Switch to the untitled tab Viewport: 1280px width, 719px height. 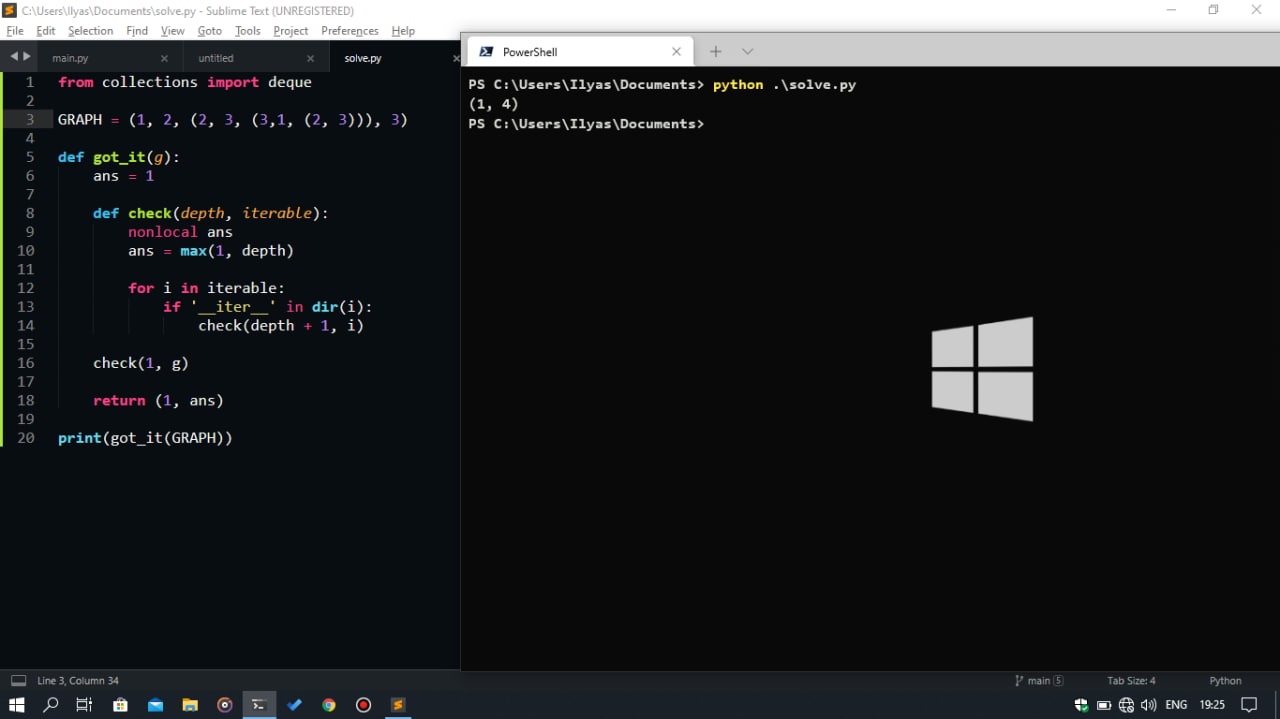pyautogui.click(x=216, y=58)
